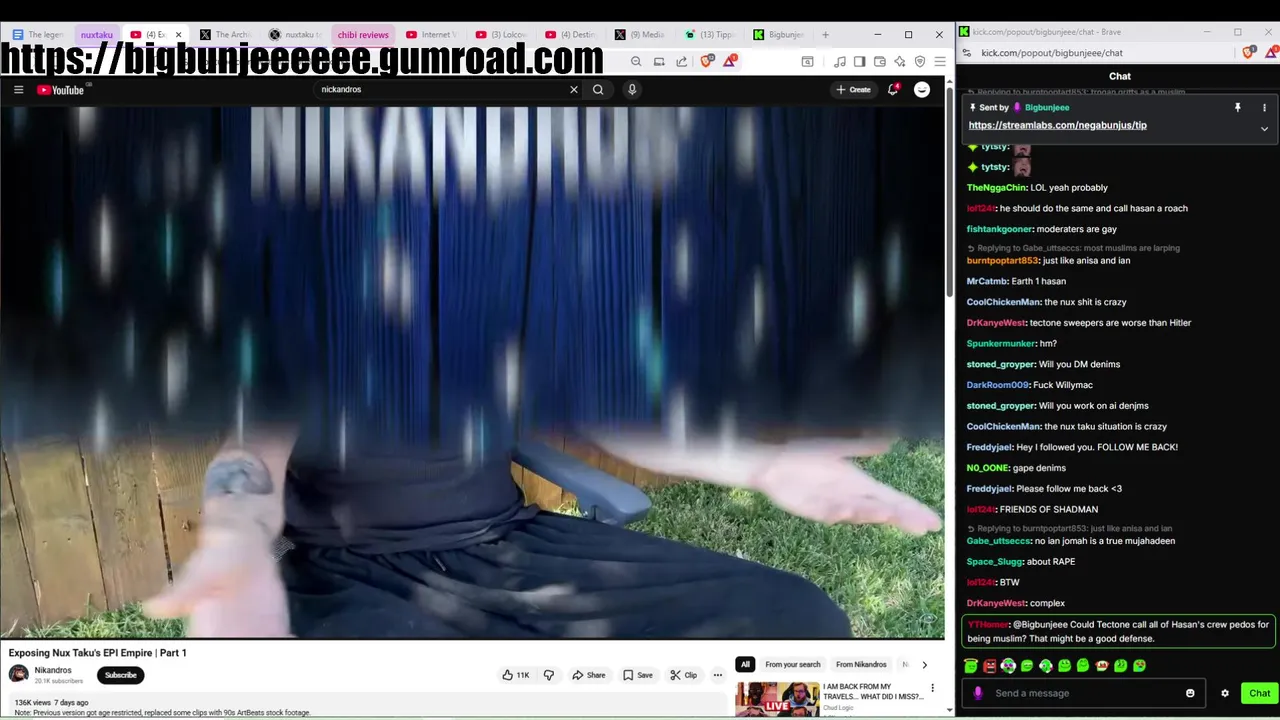
Task: Open Brave playlist music note icon
Action: pyautogui.click(x=839, y=62)
